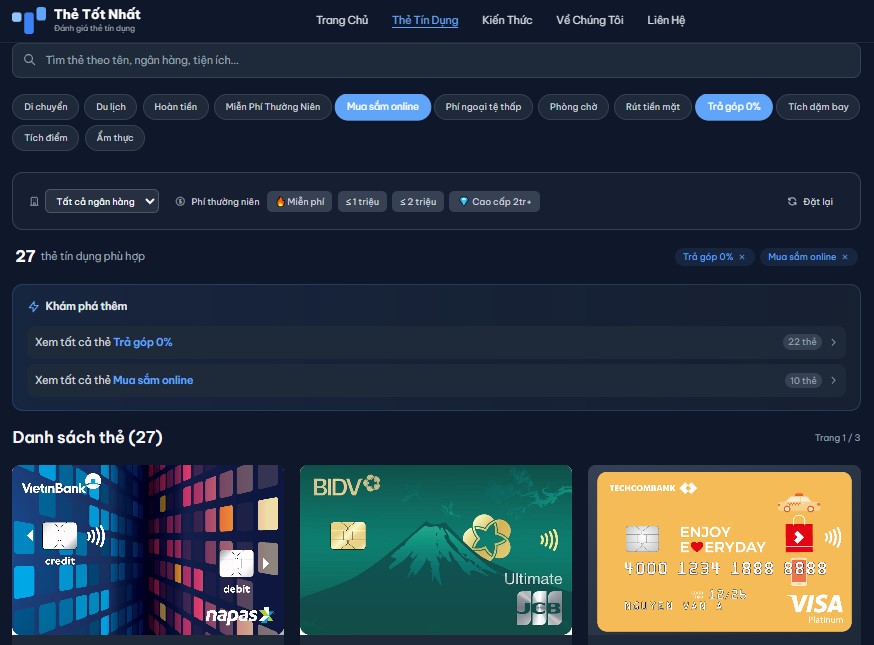Open the Trang Chủ menu item
The height and width of the screenshot is (645, 874).
(x=342, y=20)
